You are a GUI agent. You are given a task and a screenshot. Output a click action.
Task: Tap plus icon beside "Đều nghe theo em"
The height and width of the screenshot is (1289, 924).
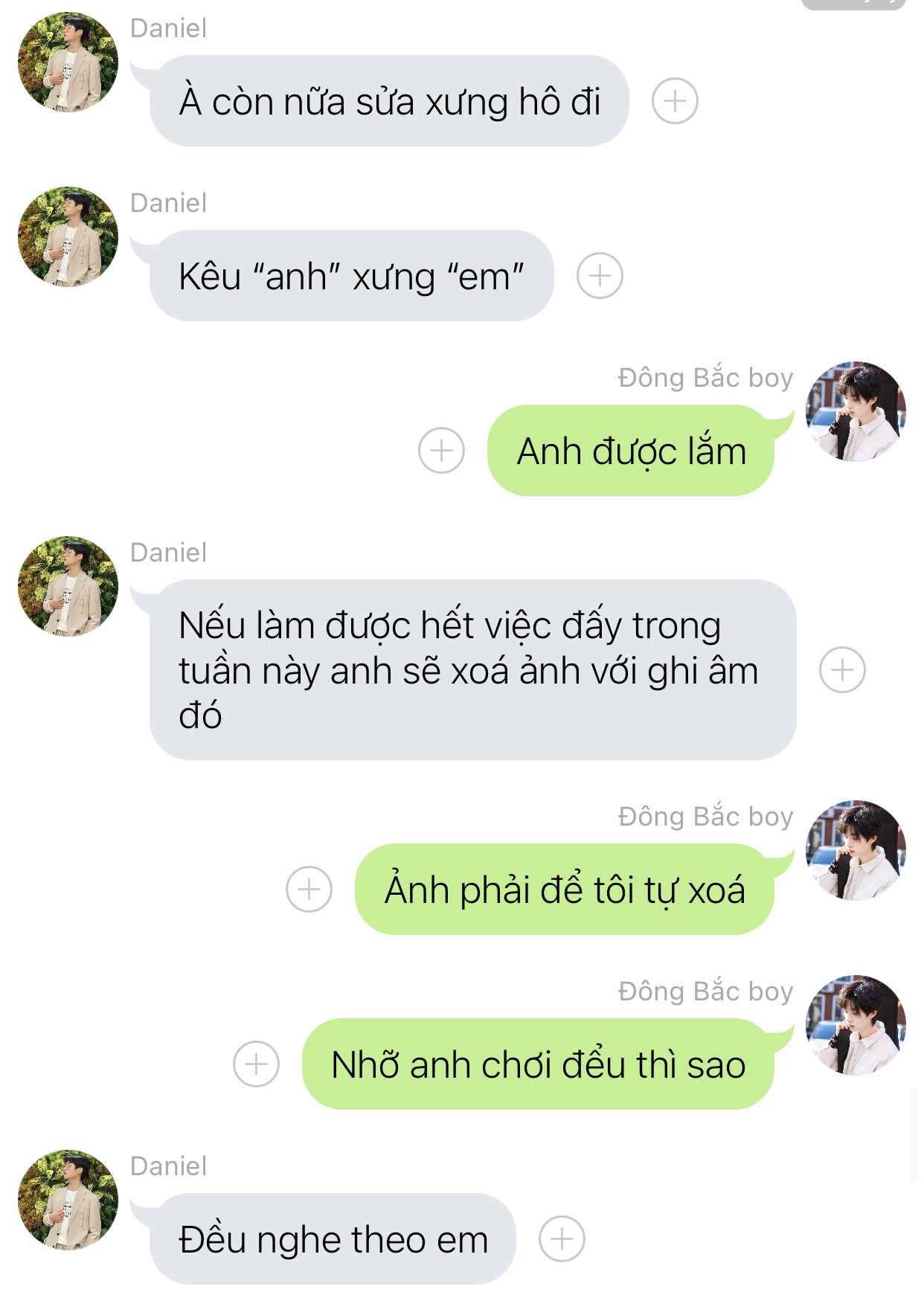tap(562, 1238)
